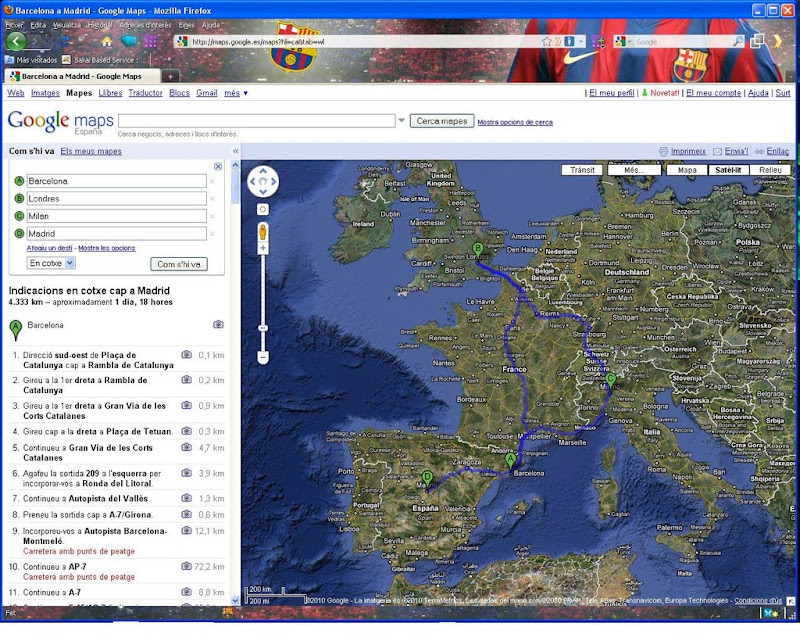The width and height of the screenshot is (800, 641).
Task: Open the Imprimeix link
Action: click(688, 151)
